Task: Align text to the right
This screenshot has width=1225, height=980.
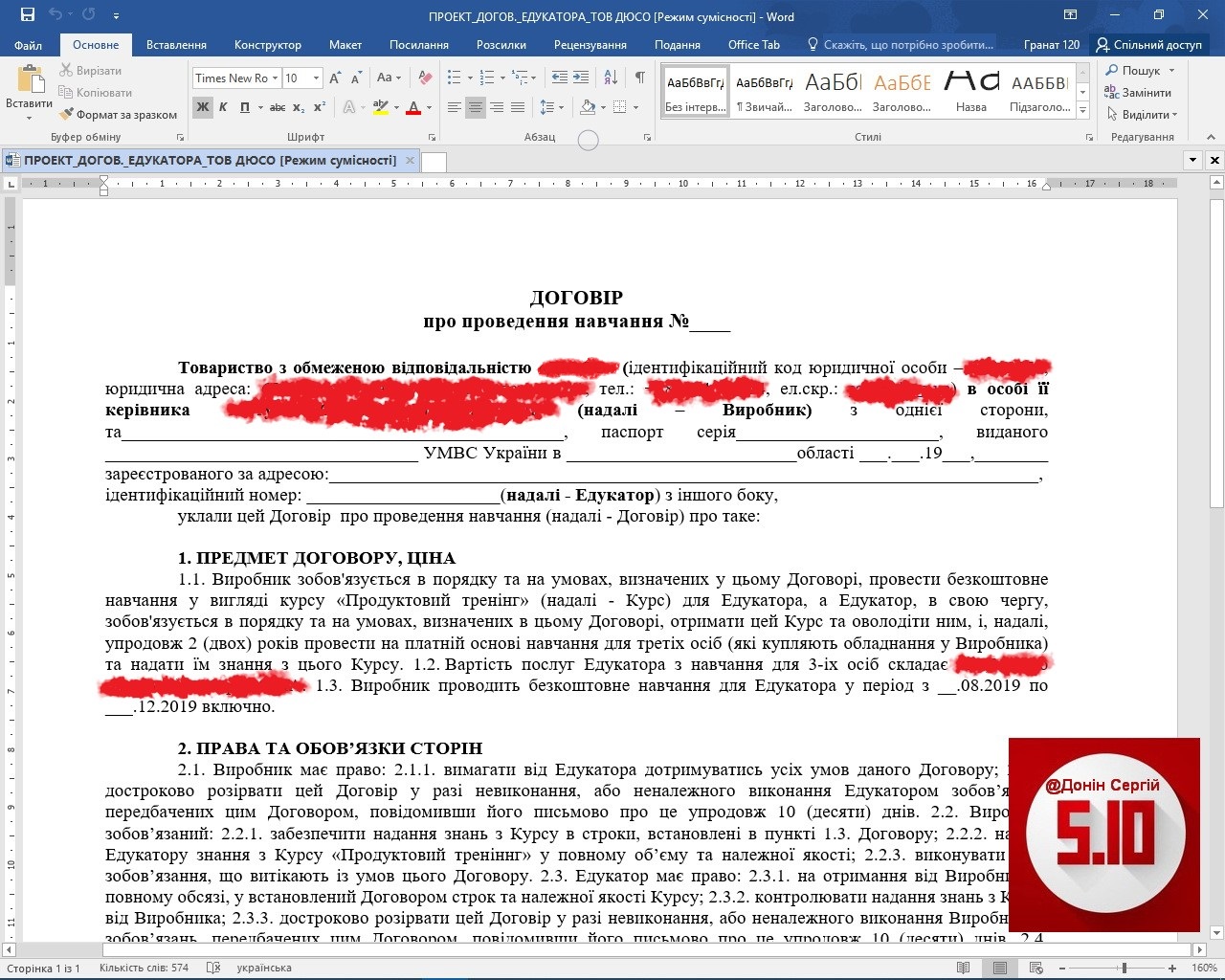Action: click(x=497, y=108)
